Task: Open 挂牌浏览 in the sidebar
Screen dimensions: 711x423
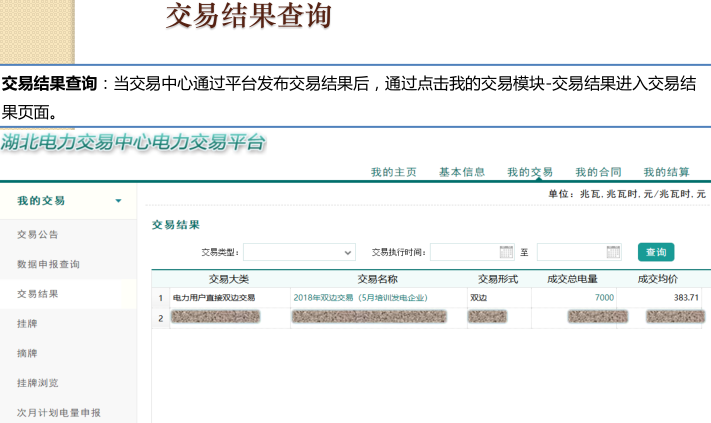Action: [x=38, y=383]
